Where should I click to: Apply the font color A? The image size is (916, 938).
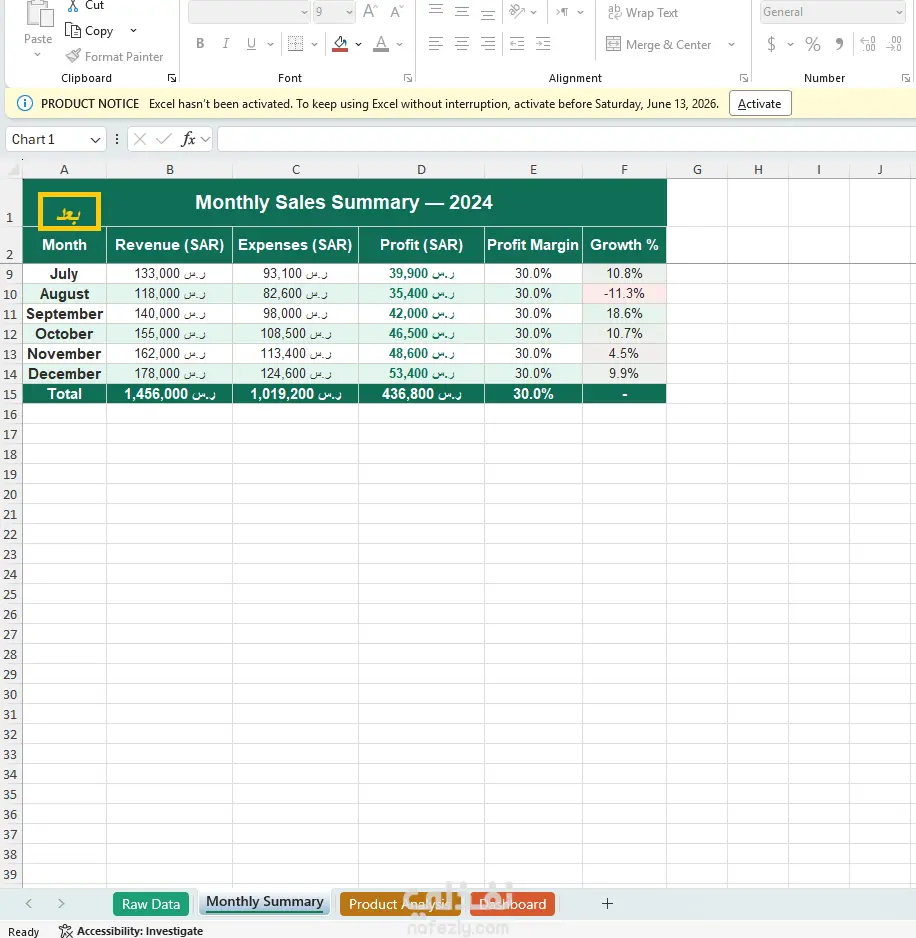(x=381, y=44)
